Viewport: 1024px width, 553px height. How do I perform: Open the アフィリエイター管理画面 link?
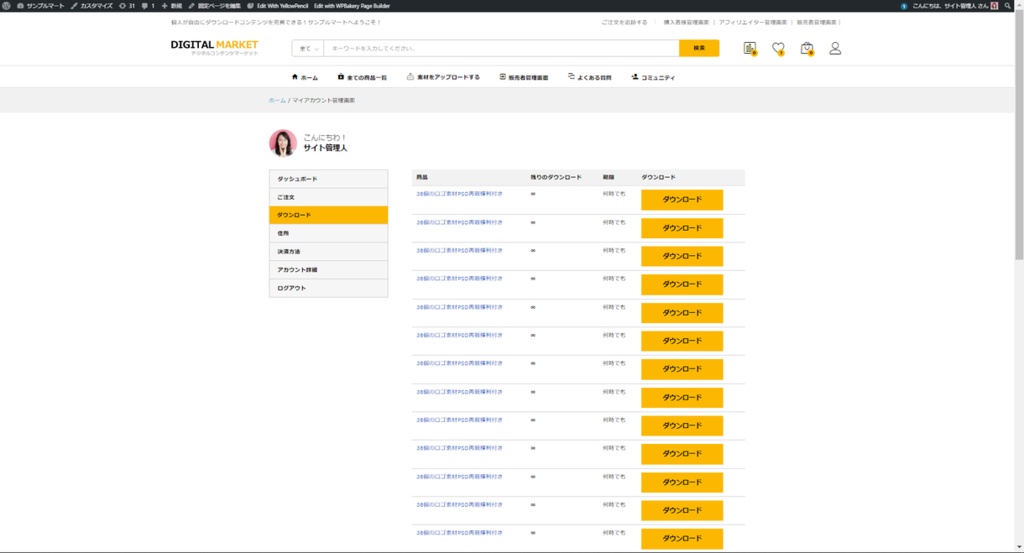(752, 22)
